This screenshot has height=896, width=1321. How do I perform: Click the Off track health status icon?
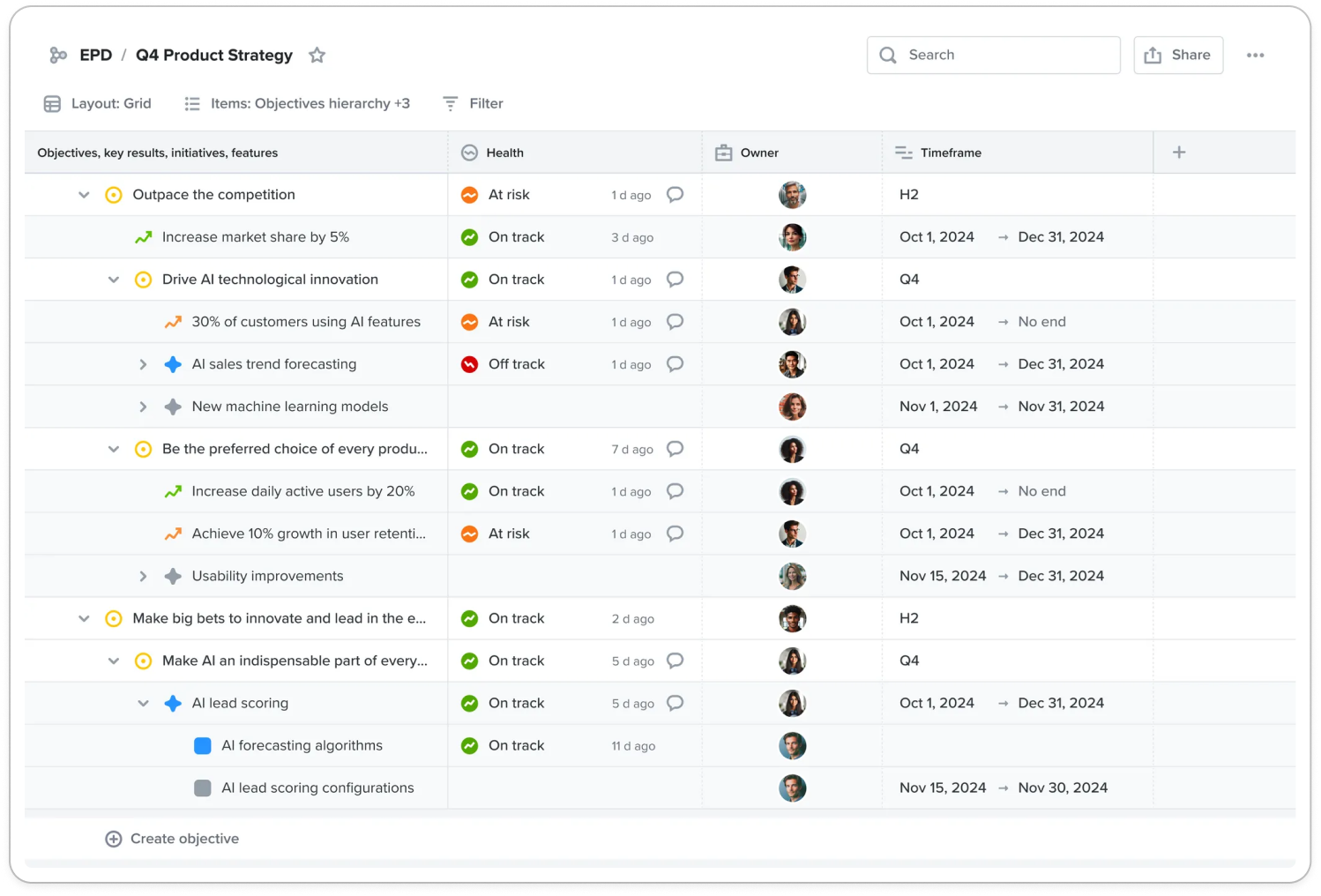coord(470,364)
